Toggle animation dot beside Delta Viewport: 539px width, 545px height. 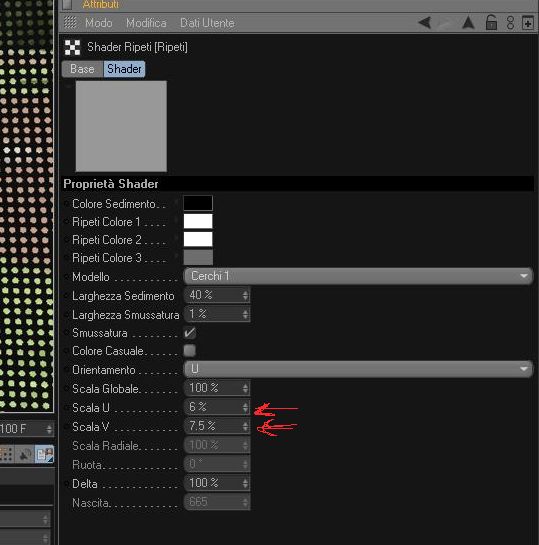click(66, 484)
